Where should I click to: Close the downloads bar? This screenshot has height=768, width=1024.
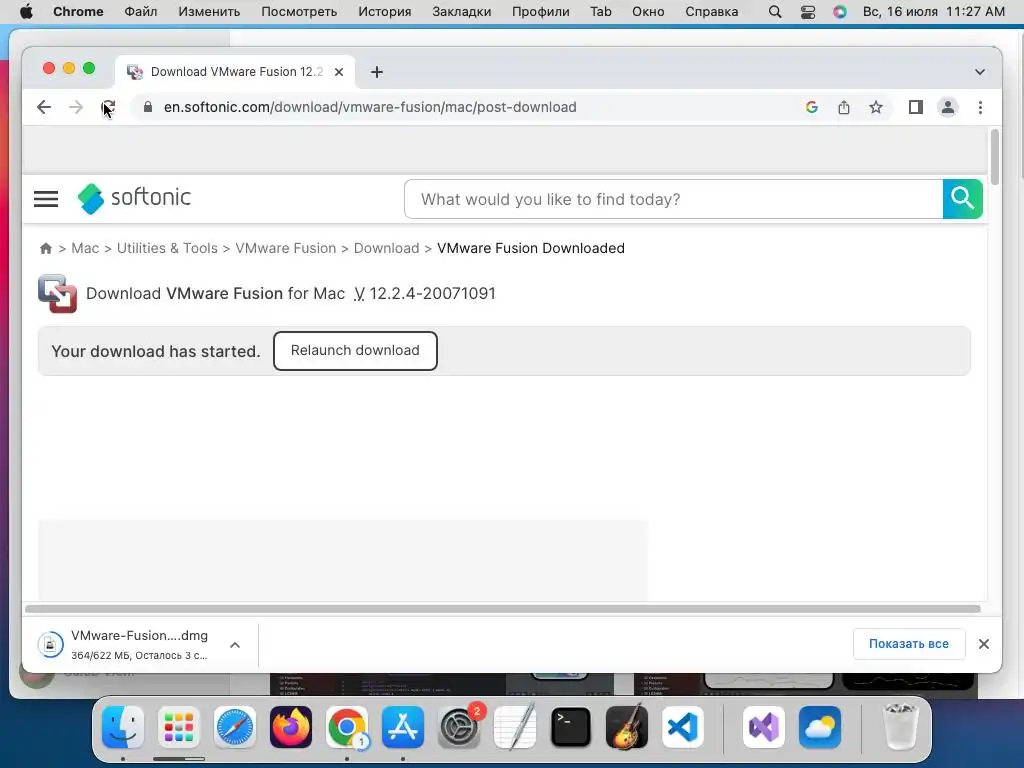[984, 644]
